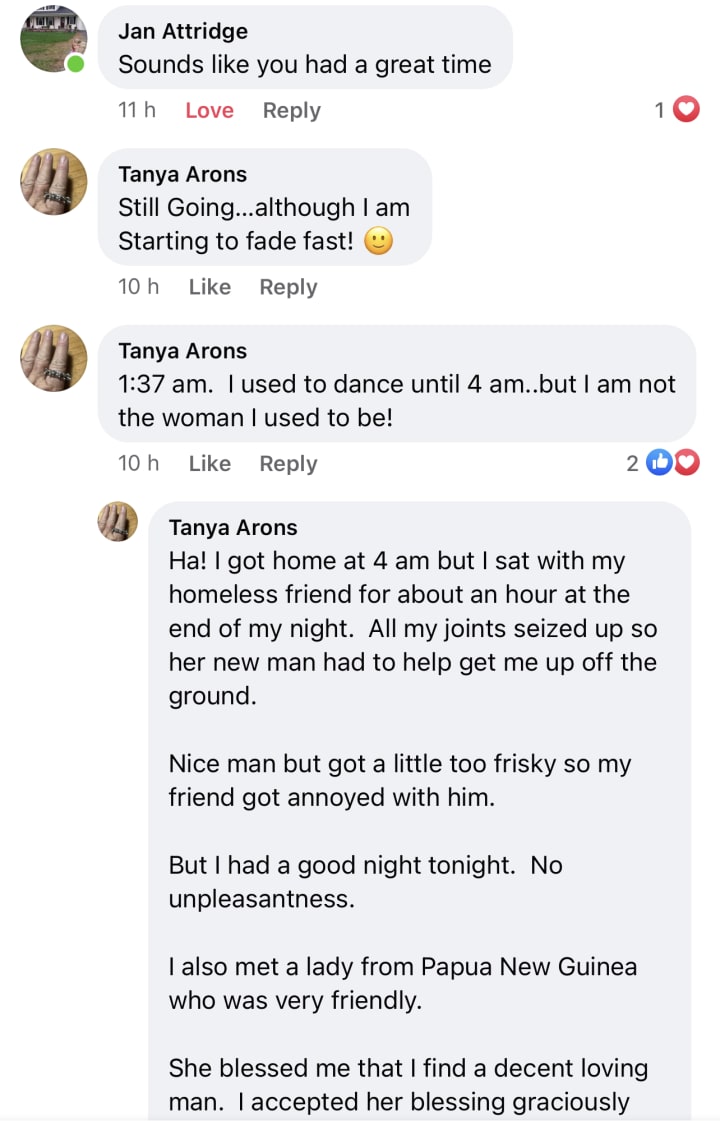Toggle Love on Jan Attridge's comment
The height and width of the screenshot is (1121, 720).
tap(209, 111)
